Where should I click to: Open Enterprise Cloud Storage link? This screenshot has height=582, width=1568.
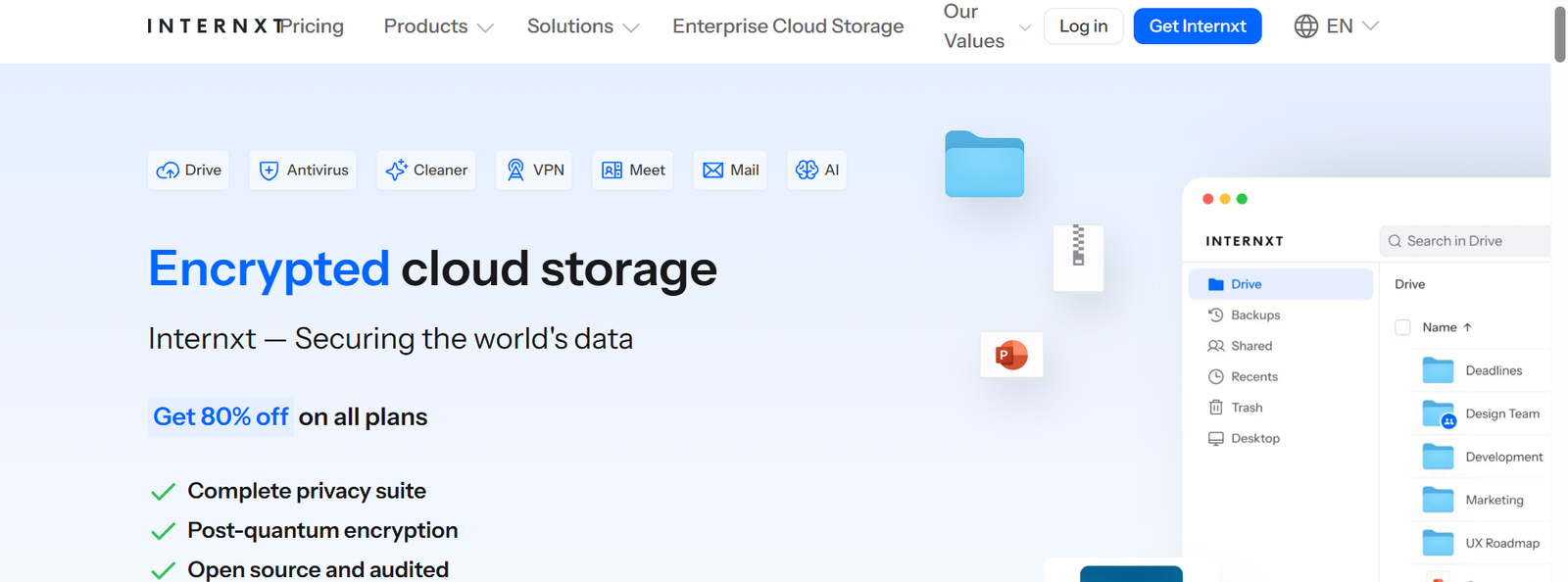tap(788, 26)
